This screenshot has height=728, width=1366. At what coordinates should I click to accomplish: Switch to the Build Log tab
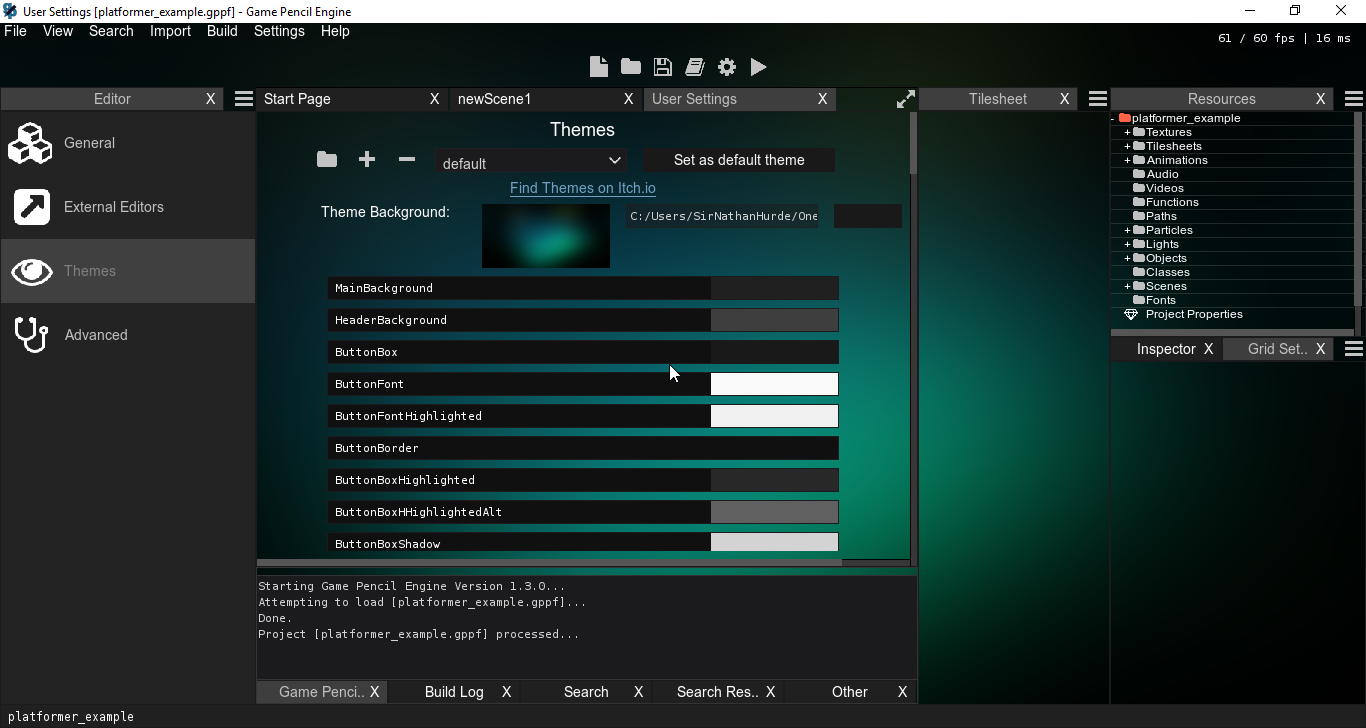tap(454, 692)
